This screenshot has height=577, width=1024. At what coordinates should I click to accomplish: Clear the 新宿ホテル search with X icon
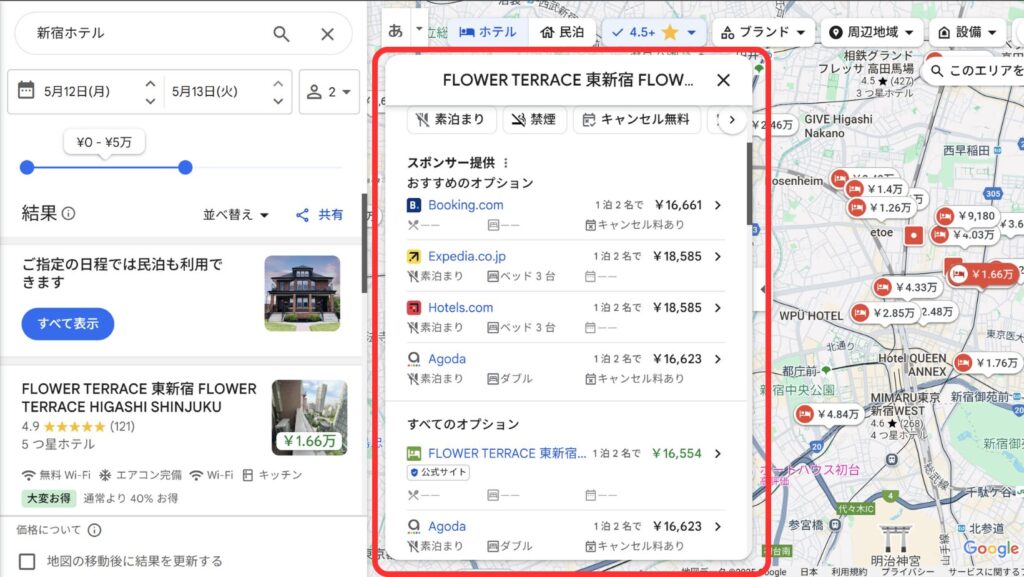327,34
